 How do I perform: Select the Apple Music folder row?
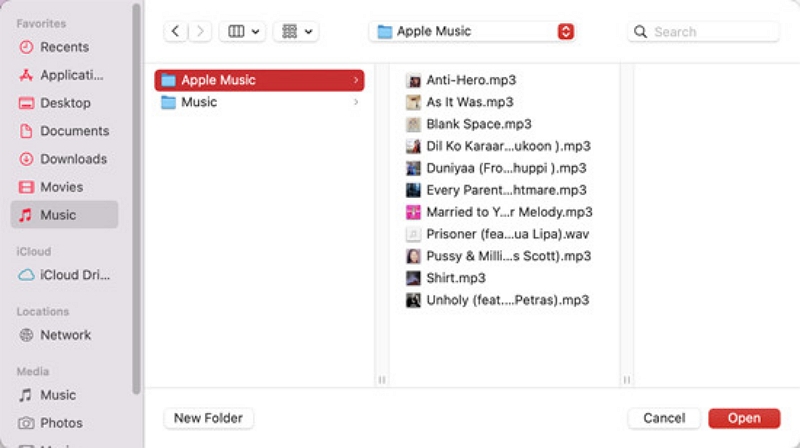[x=259, y=80]
